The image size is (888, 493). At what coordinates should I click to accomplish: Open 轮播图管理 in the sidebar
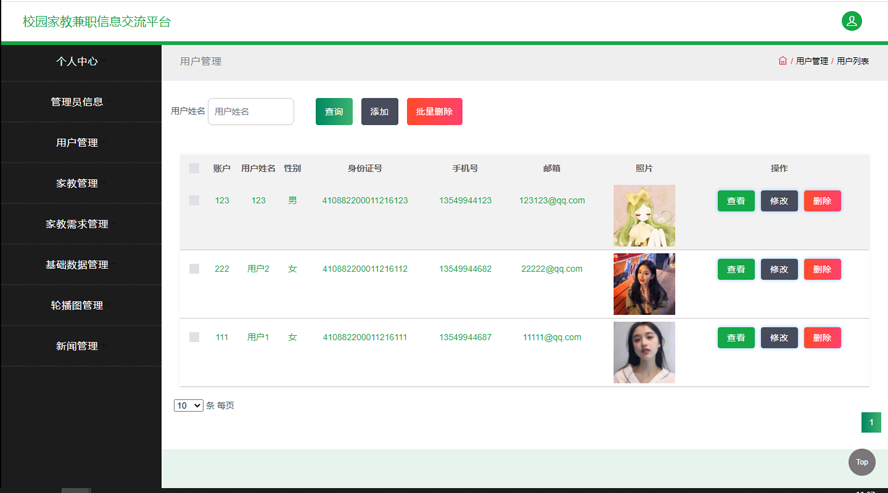click(77, 306)
